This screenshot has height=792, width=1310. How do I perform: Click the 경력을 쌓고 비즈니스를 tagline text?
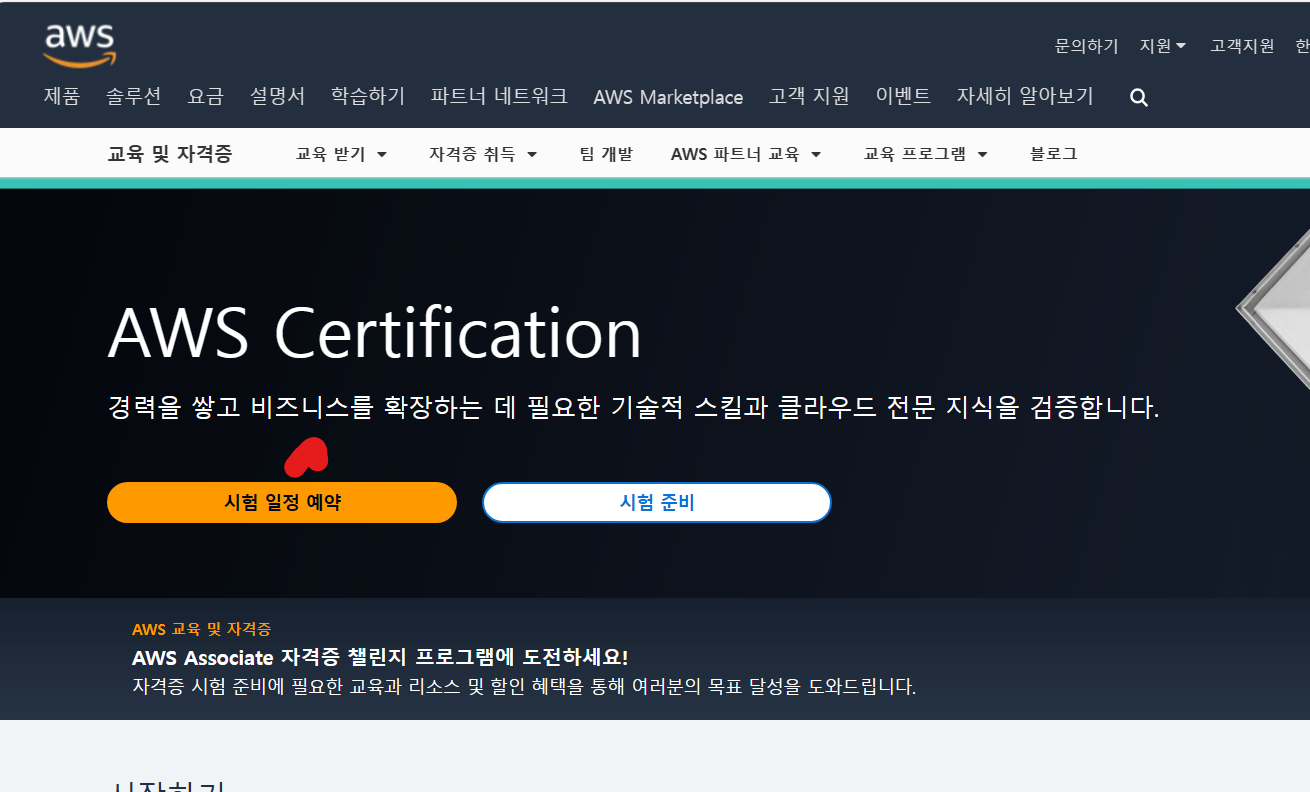[x=633, y=407]
